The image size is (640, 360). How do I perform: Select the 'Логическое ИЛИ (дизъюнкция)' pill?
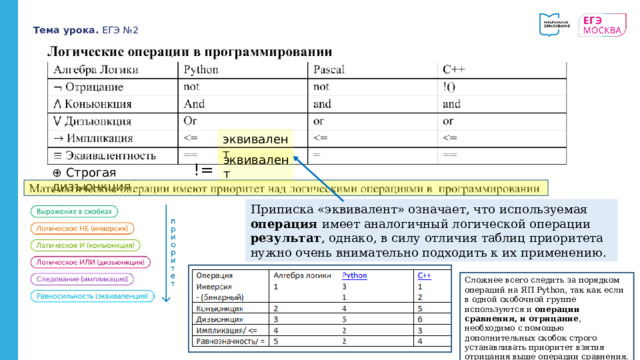click(90, 262)
